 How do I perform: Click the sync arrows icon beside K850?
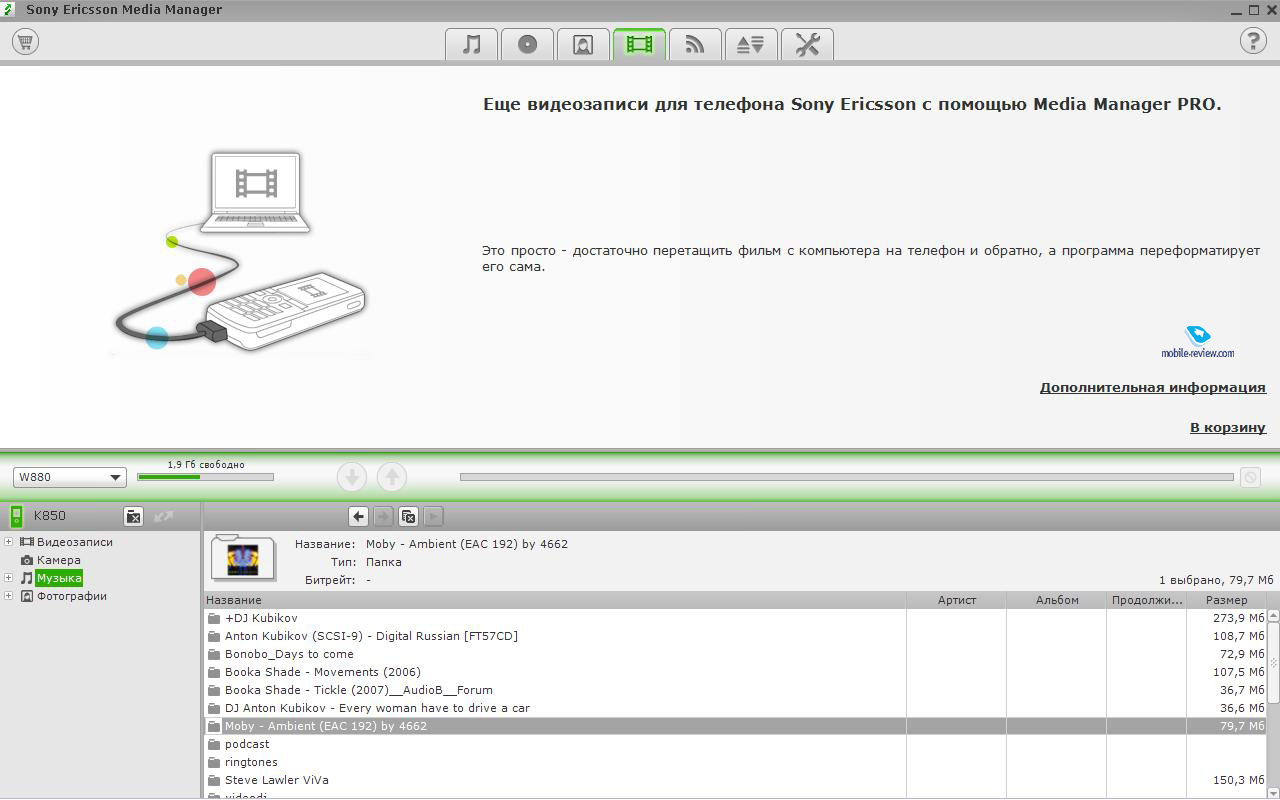(164, 516)
